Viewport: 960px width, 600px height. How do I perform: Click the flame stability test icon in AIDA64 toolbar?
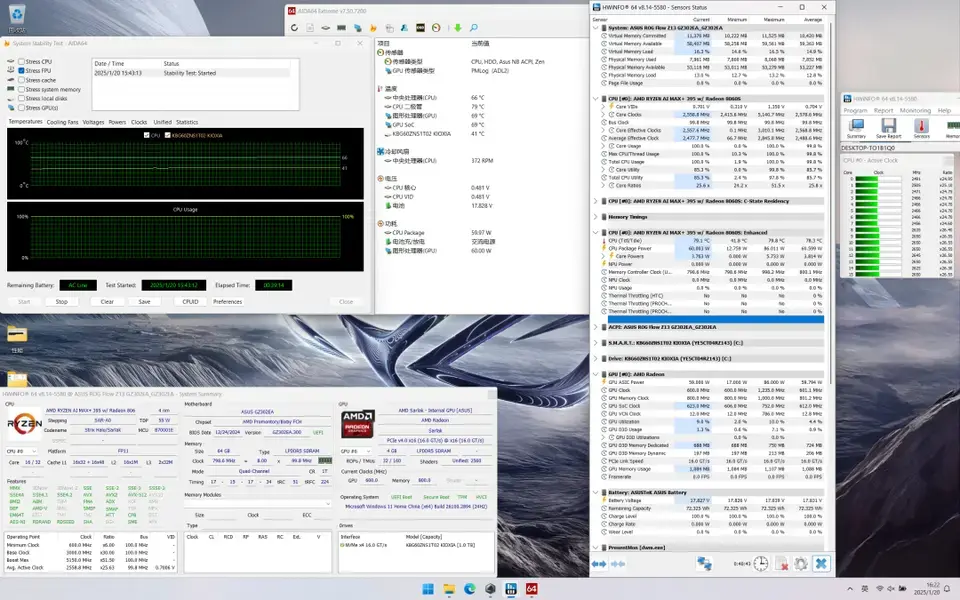click(373, 28)
